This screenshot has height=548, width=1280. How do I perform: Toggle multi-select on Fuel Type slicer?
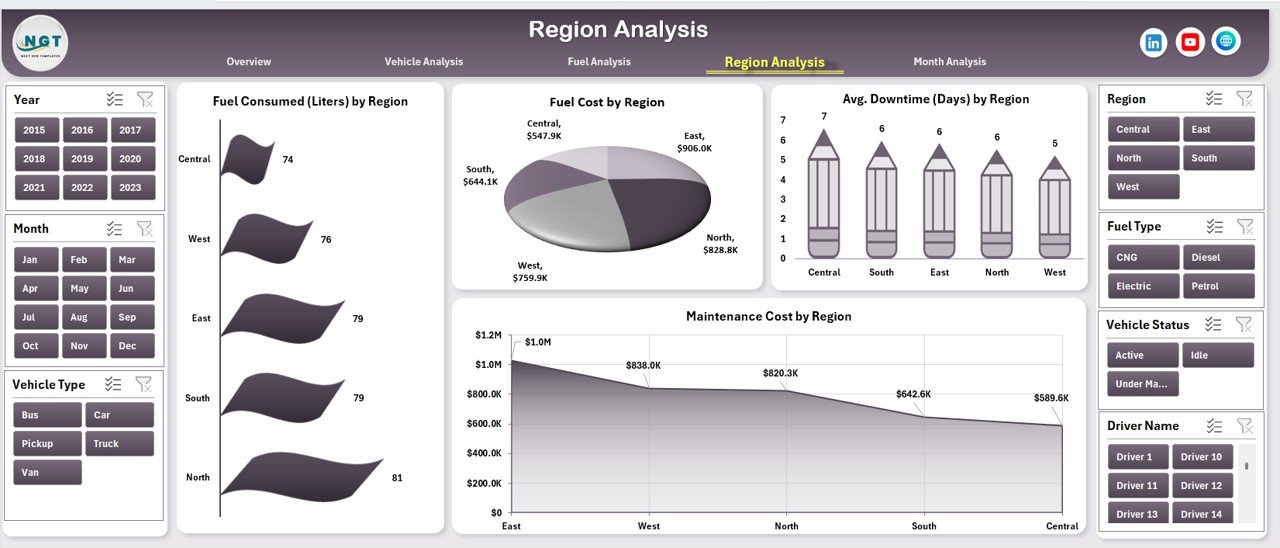(x=1214, y=227)
